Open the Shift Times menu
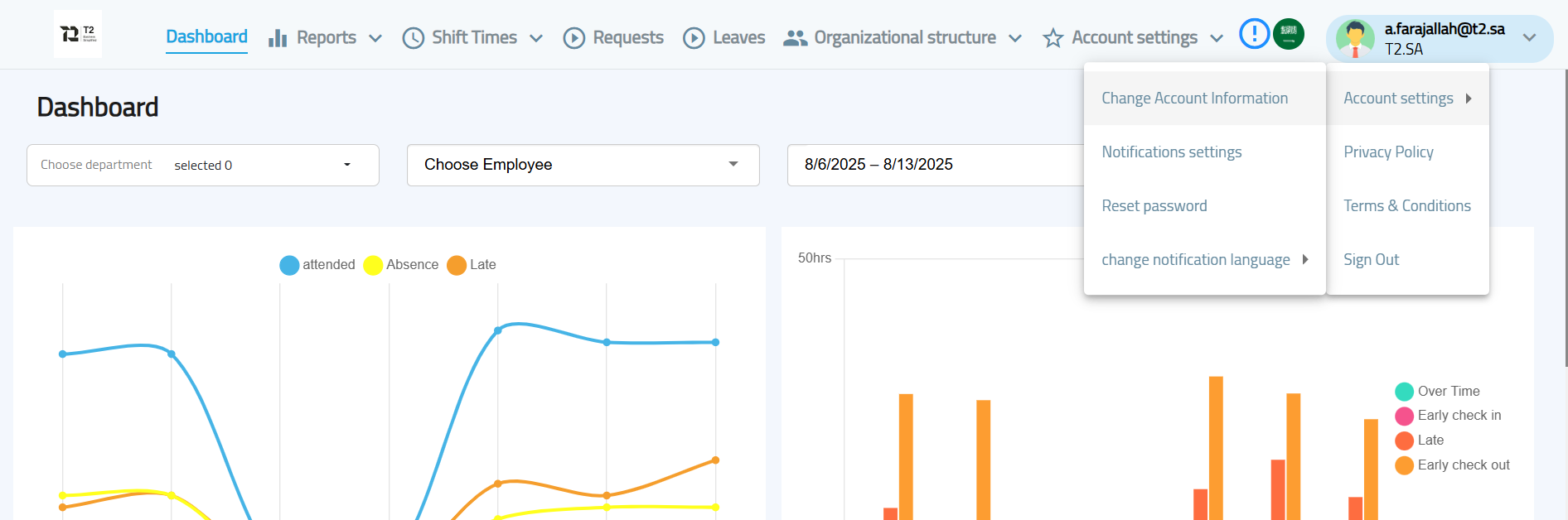 [473, 37]
